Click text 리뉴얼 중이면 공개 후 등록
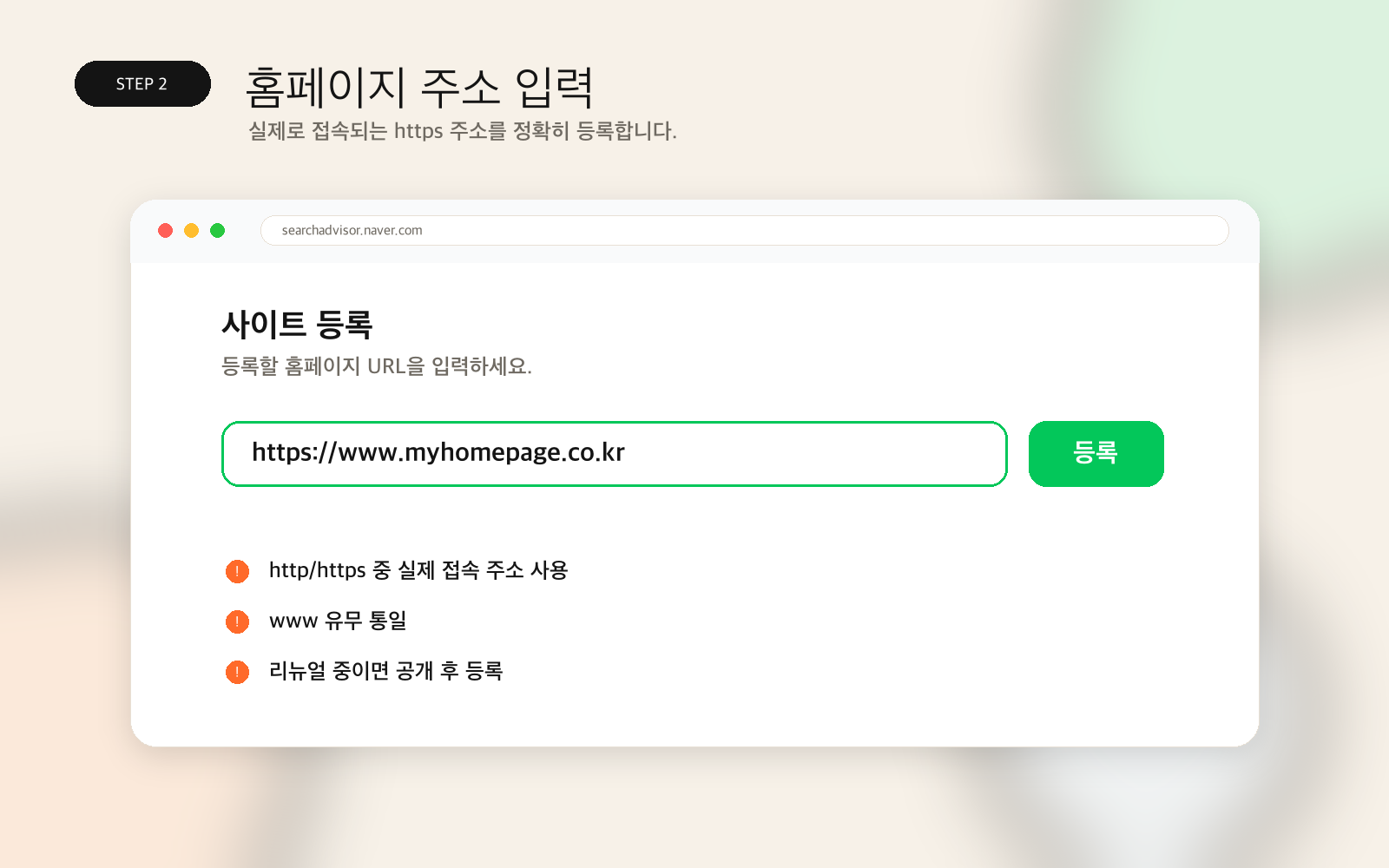 (x=386, y=671)
